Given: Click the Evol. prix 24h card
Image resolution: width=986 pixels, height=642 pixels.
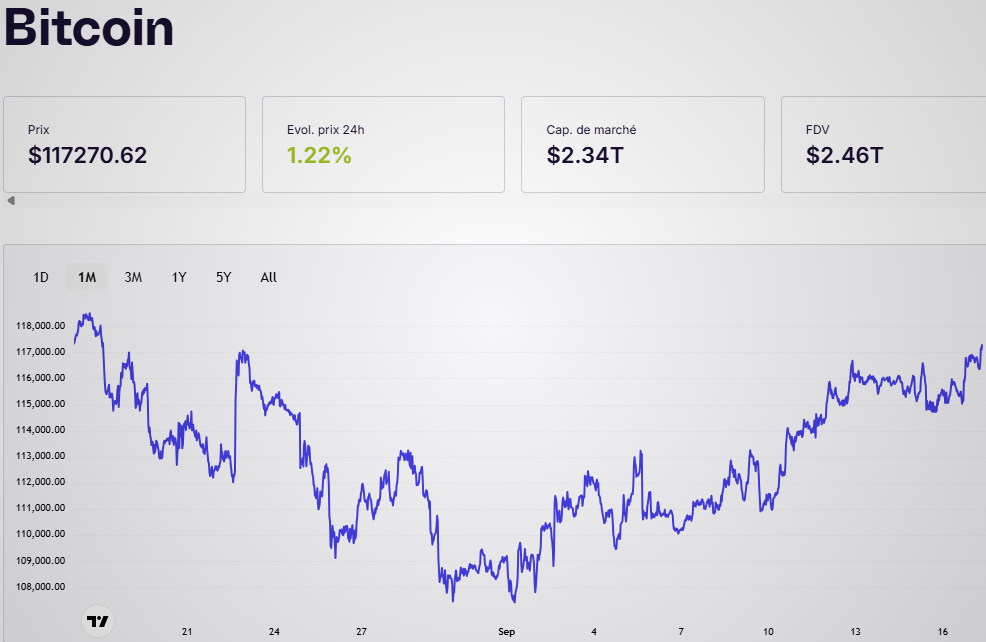Looking at the screenshot, I should coord(383,144).
